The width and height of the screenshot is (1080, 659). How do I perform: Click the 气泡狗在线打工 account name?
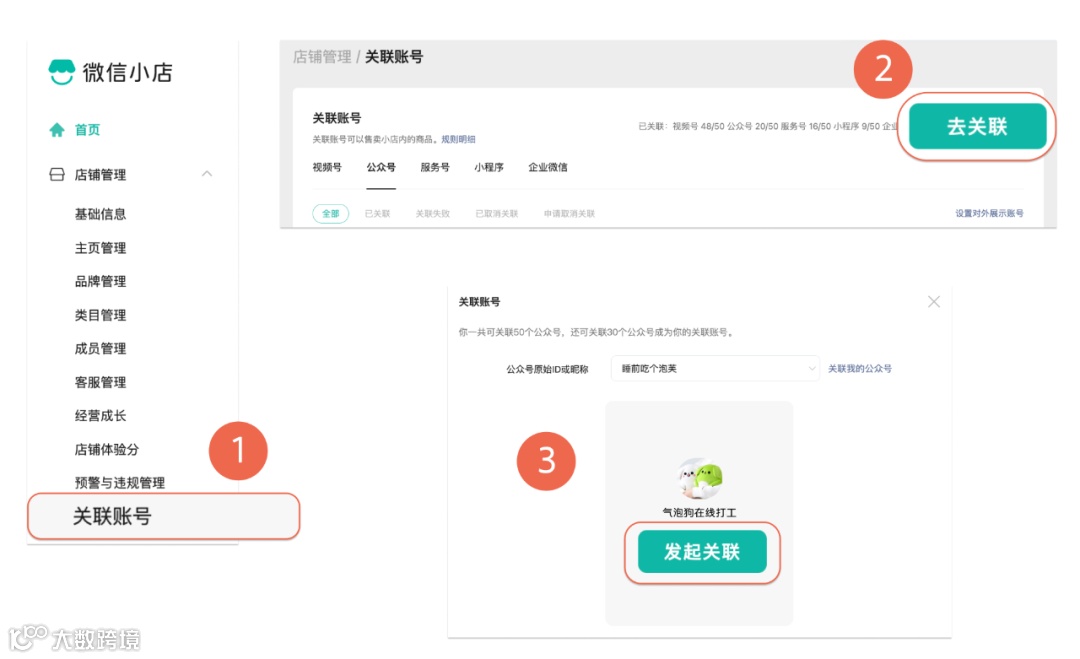point(699,512)
